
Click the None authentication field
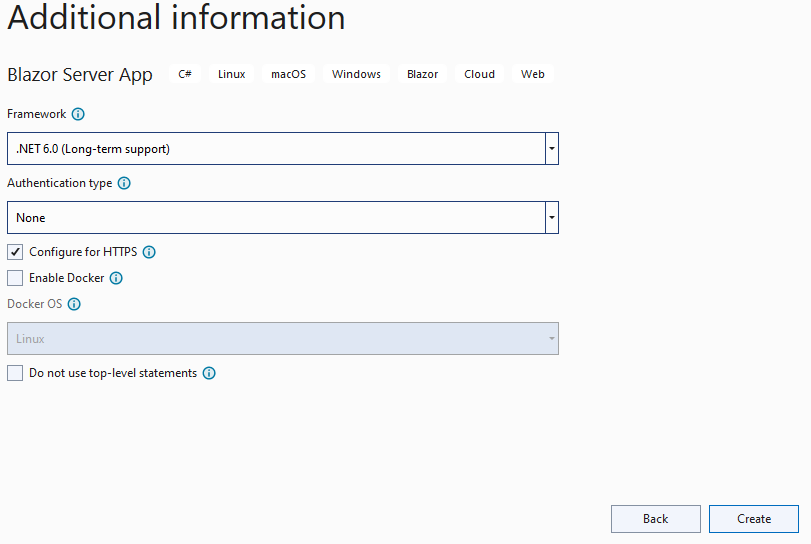pyautogui.click(x=276, y=218)
